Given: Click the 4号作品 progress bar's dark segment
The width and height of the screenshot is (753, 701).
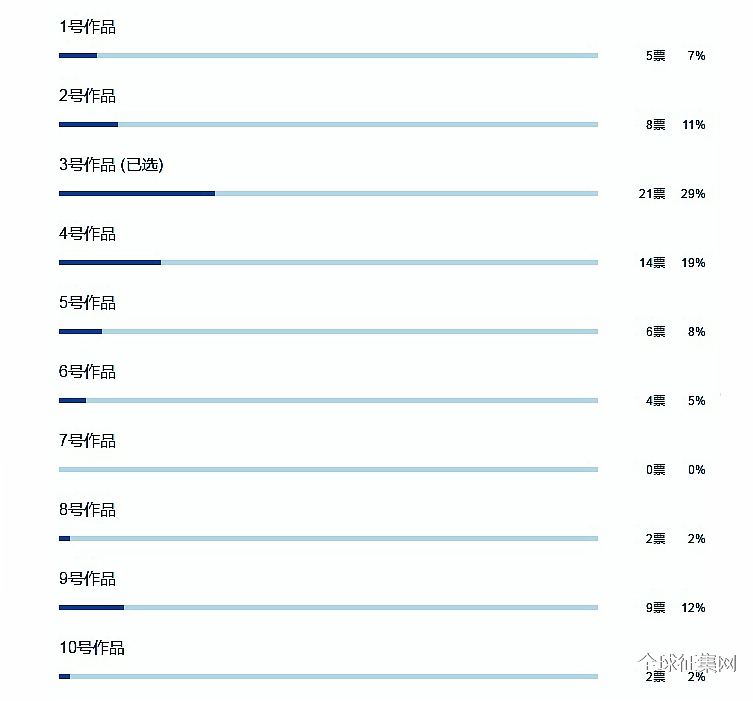Looking at the screenshot, I should [x=110, y=263].
